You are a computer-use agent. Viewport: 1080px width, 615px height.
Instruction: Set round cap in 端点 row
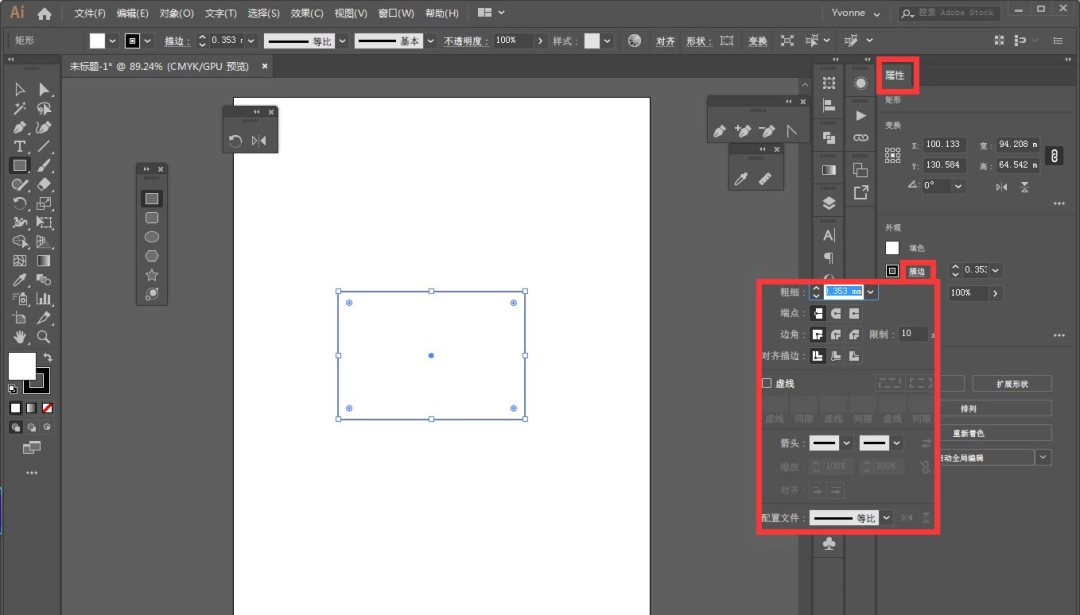coord(835,313)
